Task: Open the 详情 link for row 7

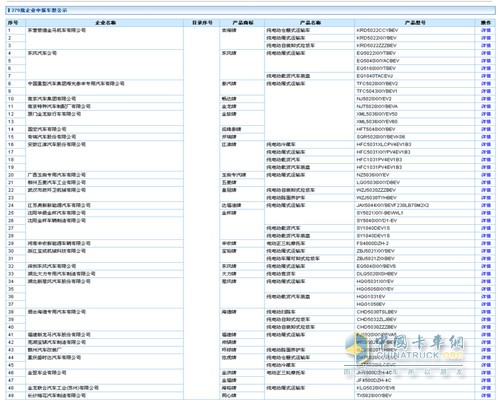Action: pyautogui.click(x=486, y=76)
